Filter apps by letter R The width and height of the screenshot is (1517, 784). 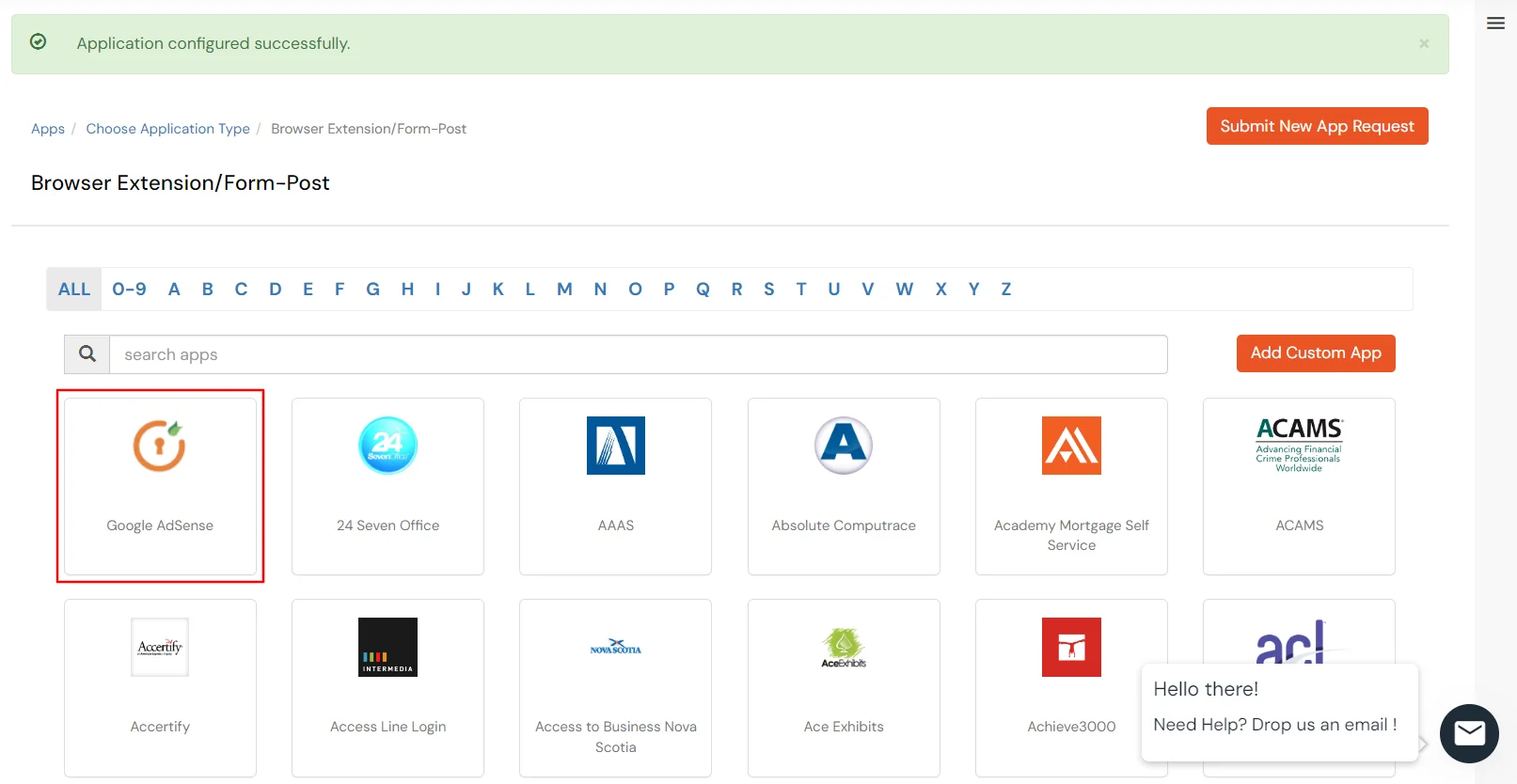(x=737, y=290)
